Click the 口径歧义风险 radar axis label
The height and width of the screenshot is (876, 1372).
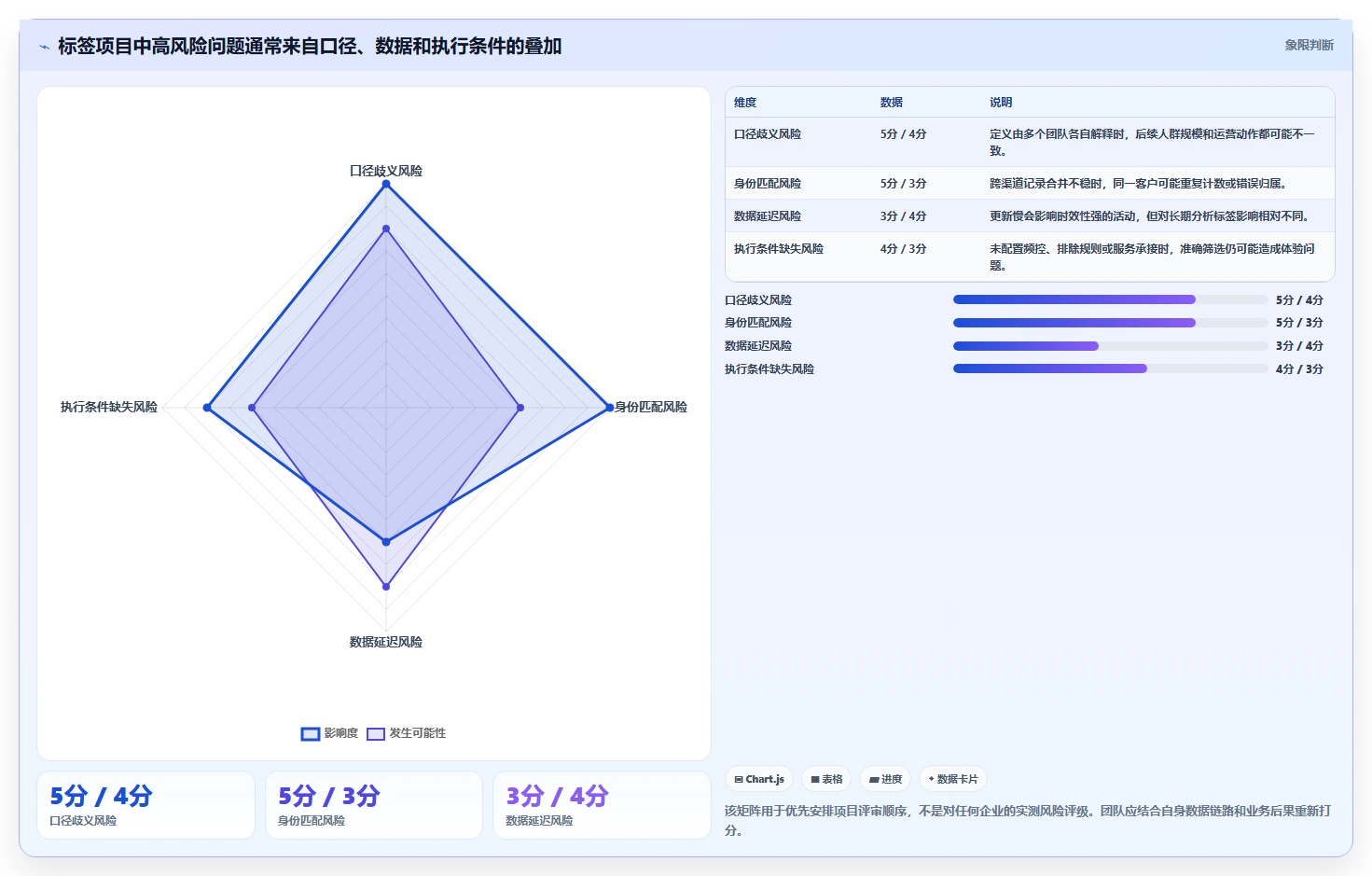(x=386, y=171)
